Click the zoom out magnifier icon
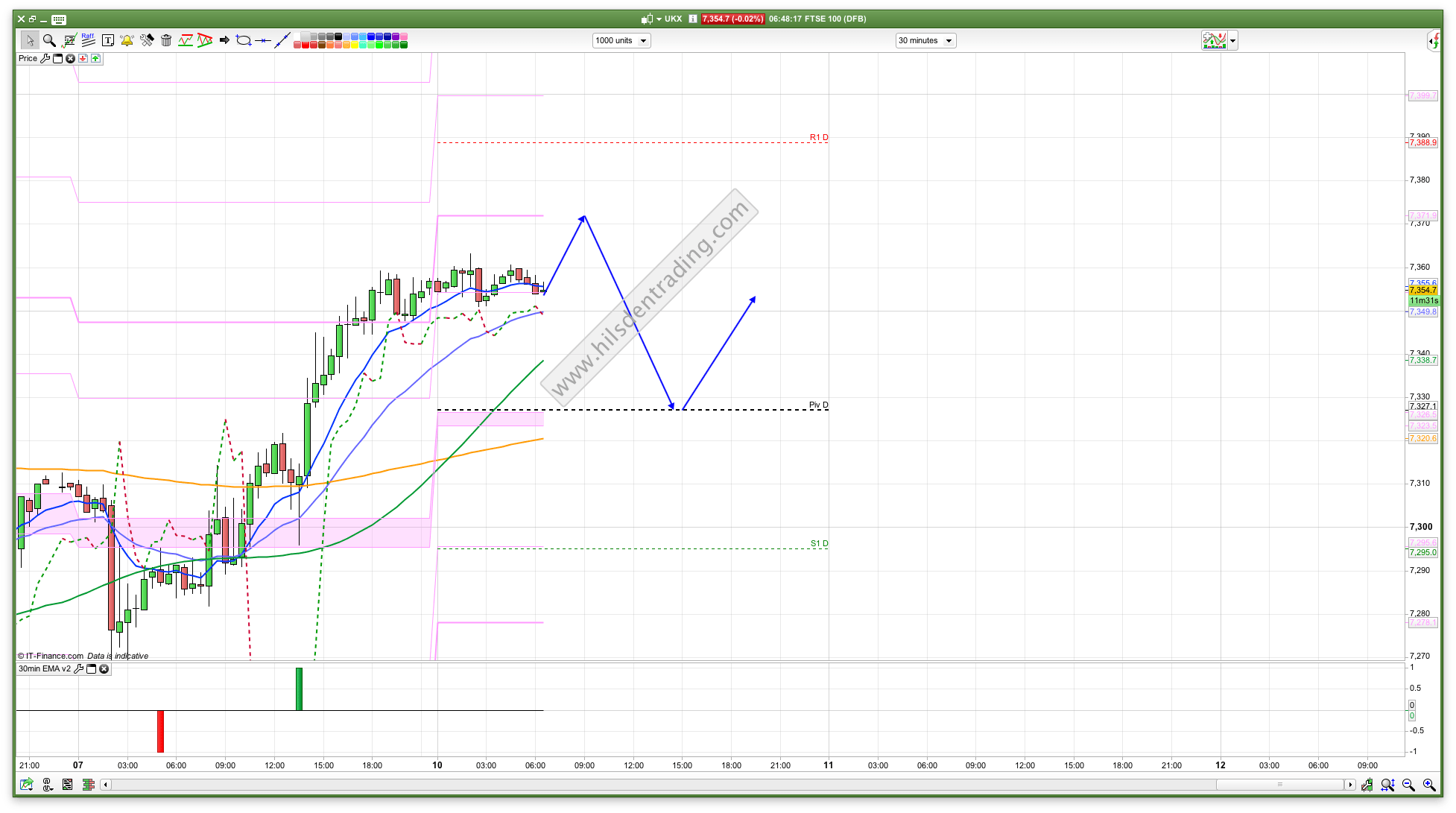This screenshot has width=1456, height=813. point(1408,785)
